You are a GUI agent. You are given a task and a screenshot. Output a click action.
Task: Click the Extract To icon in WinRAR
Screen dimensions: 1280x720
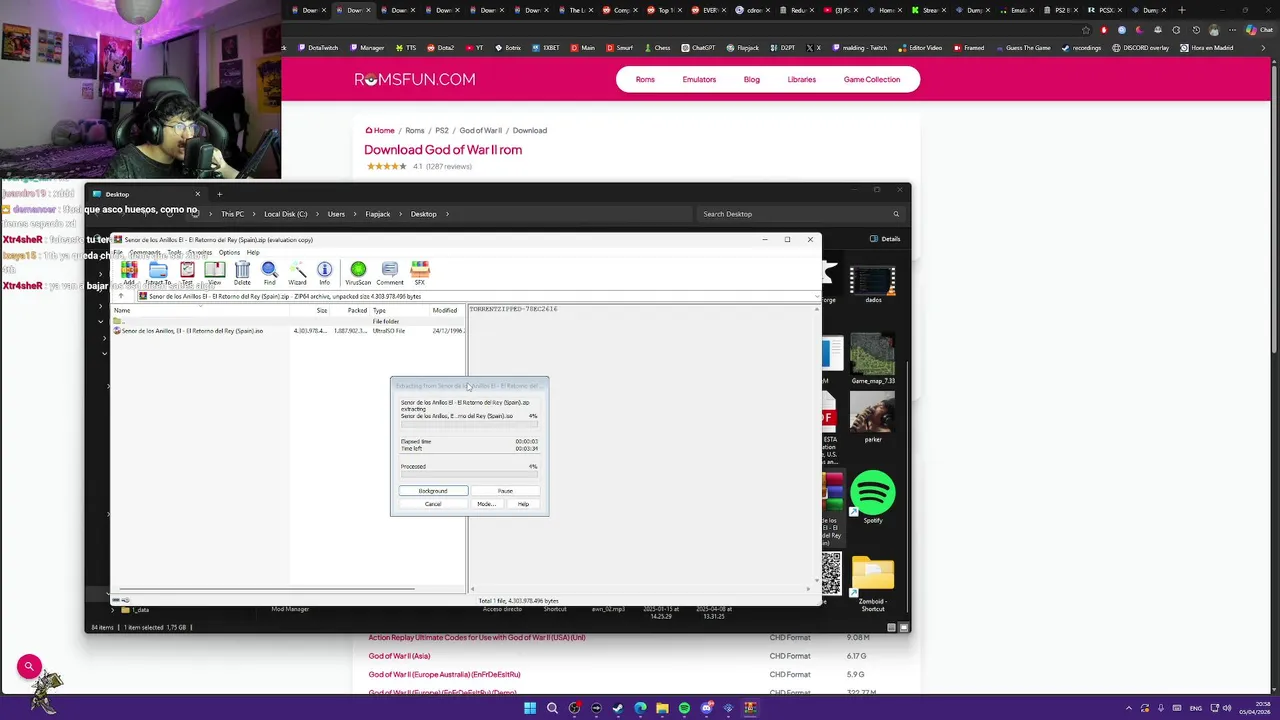(x=158, y=273)
